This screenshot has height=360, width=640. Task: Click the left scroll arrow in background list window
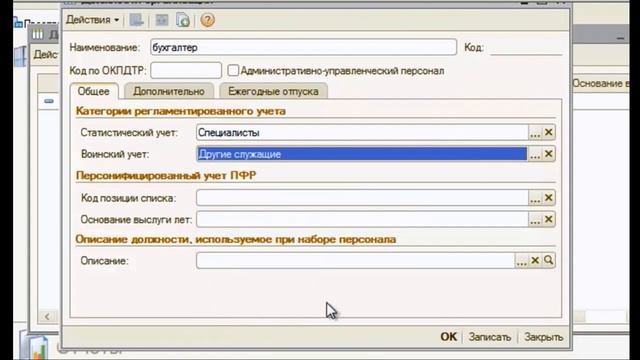point(47,316)
